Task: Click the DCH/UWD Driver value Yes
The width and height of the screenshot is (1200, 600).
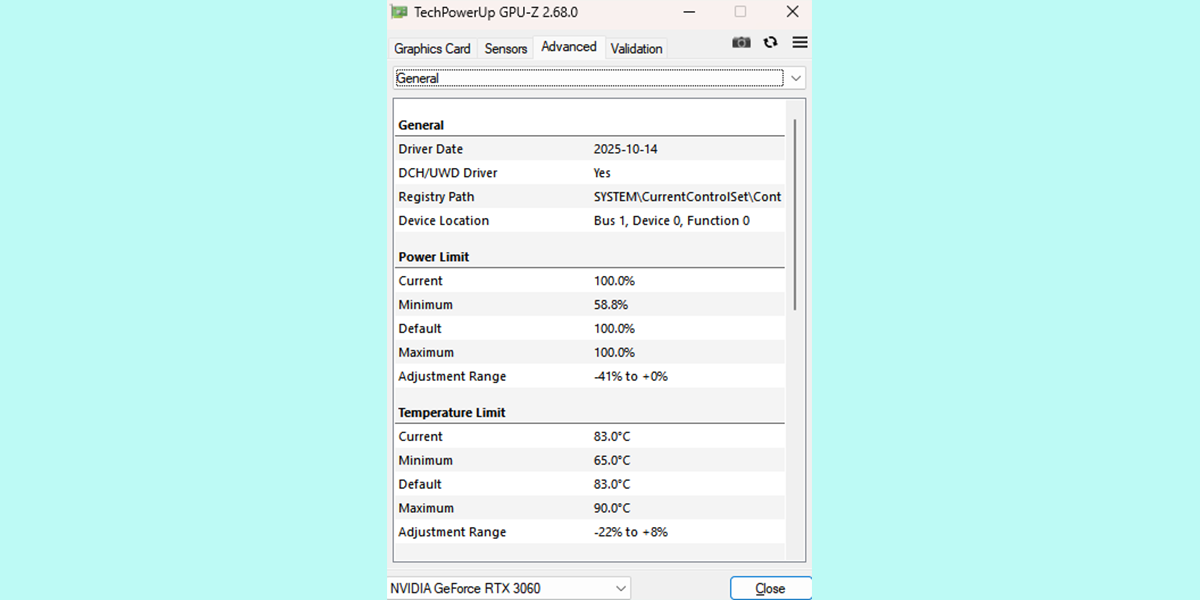Action: (x=602, y=173)
